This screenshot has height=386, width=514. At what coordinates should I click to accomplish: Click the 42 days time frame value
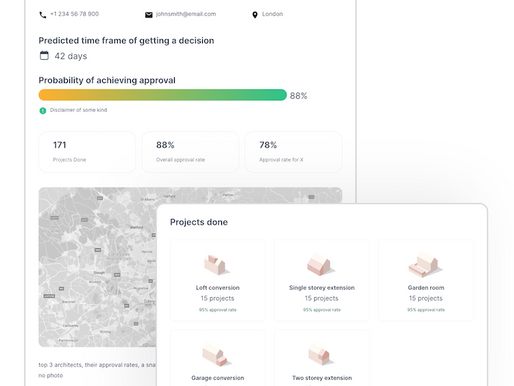(x=71, y=56)
